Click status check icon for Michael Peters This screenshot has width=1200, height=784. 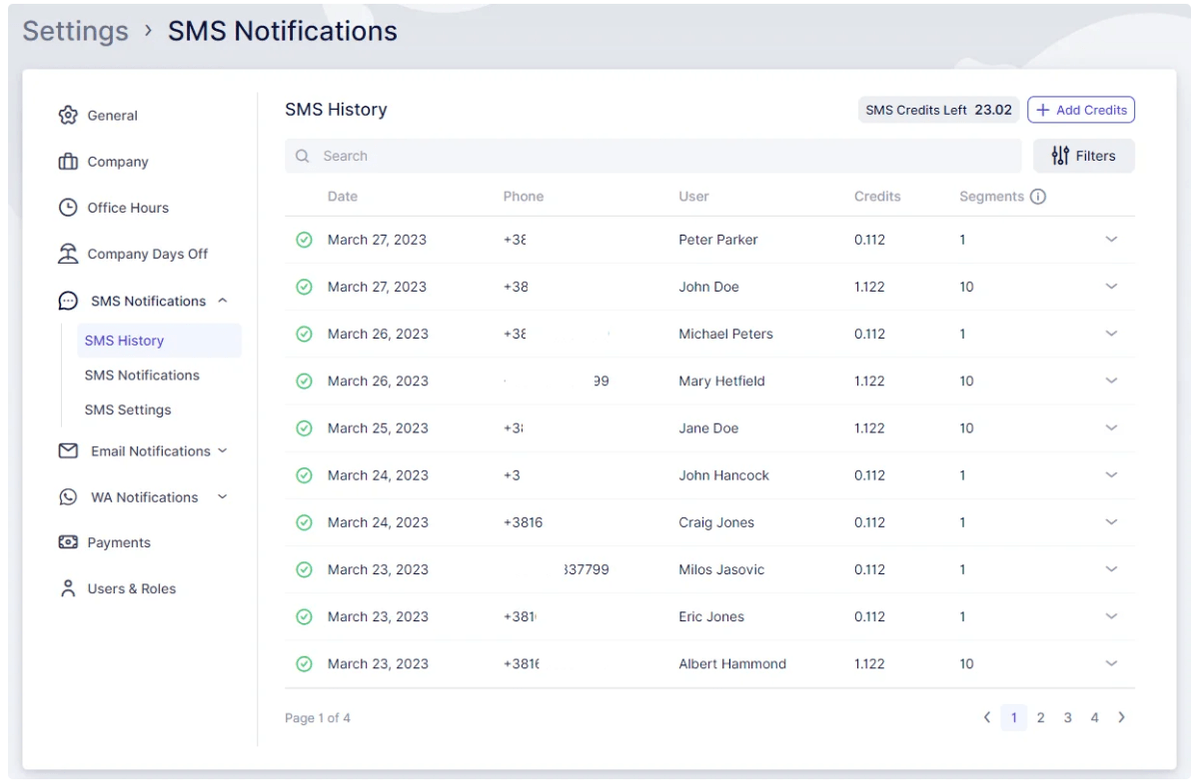tap(304, 334)
